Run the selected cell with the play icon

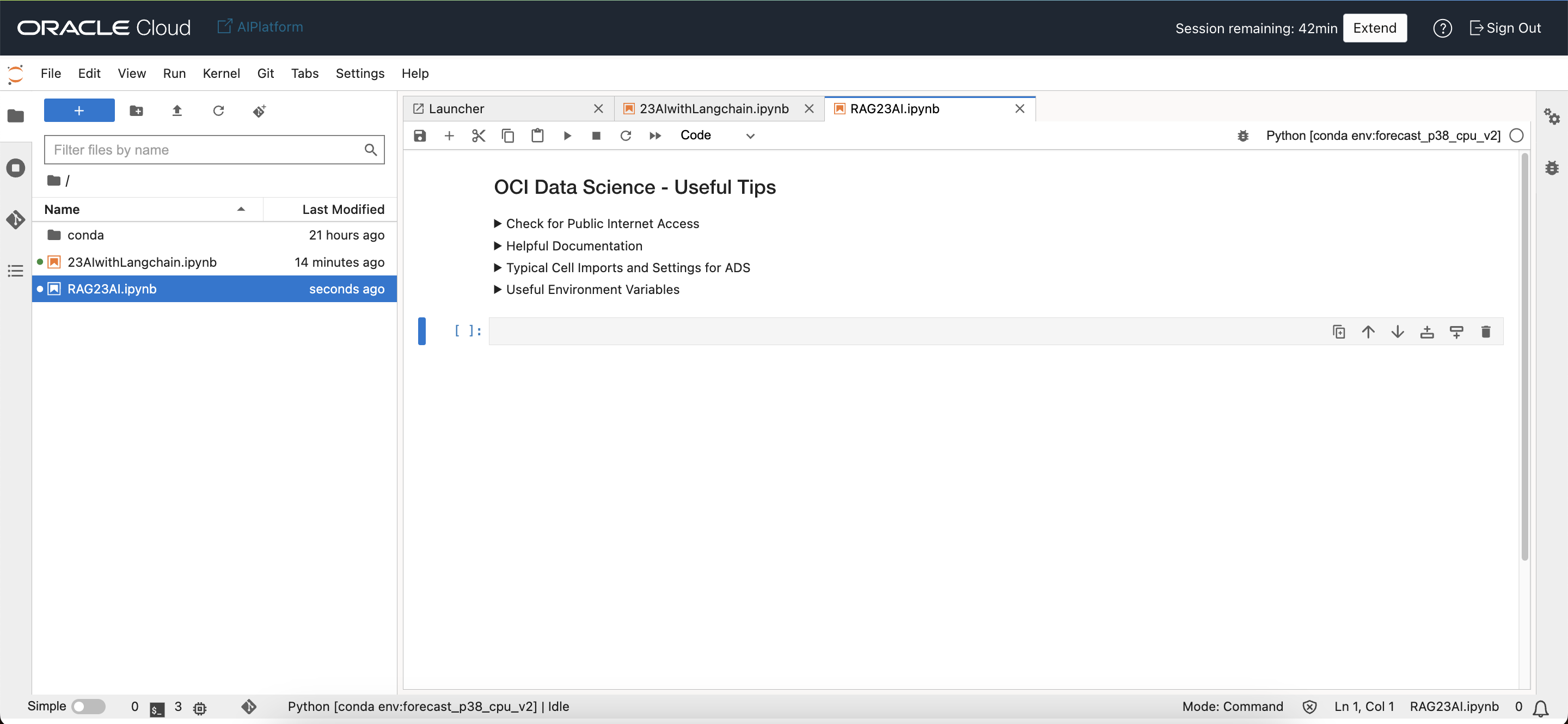[x=567, y=136]
